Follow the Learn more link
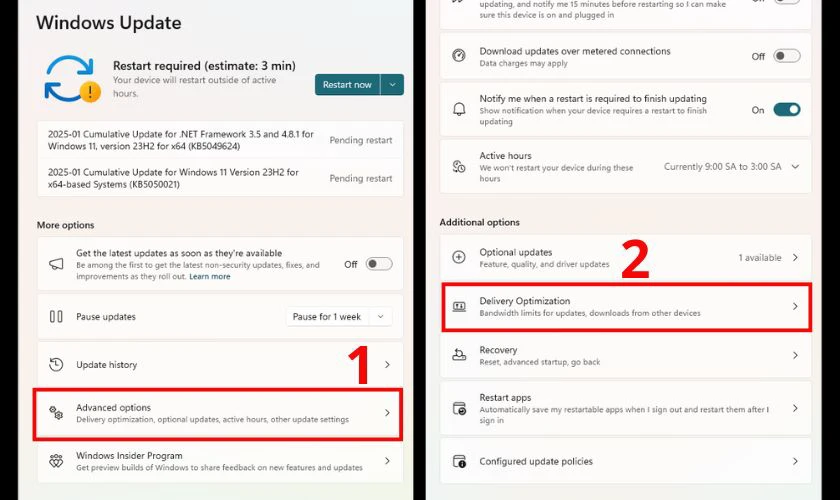 pos(209,277)
